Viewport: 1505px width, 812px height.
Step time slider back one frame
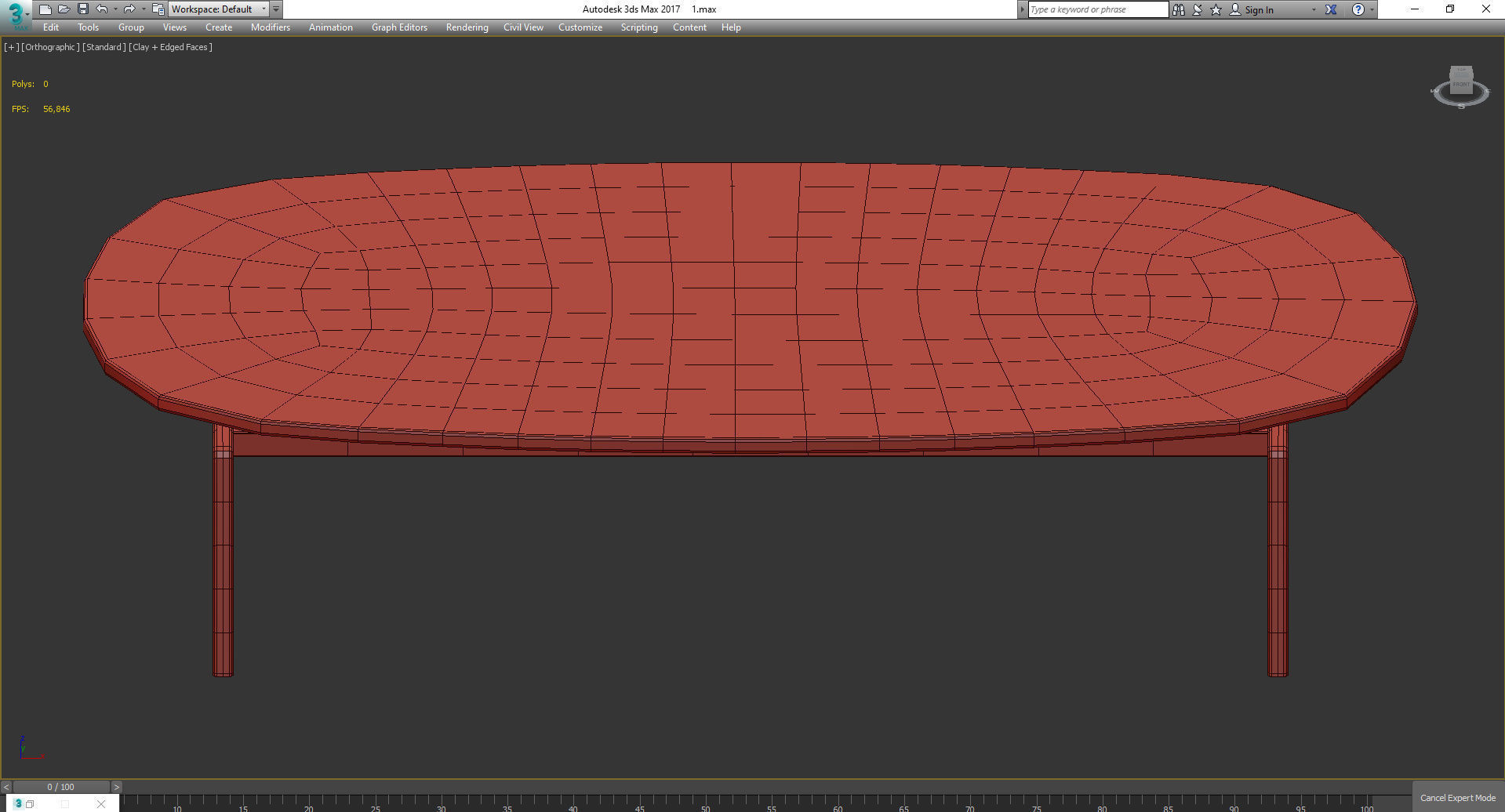coord(6,787)
